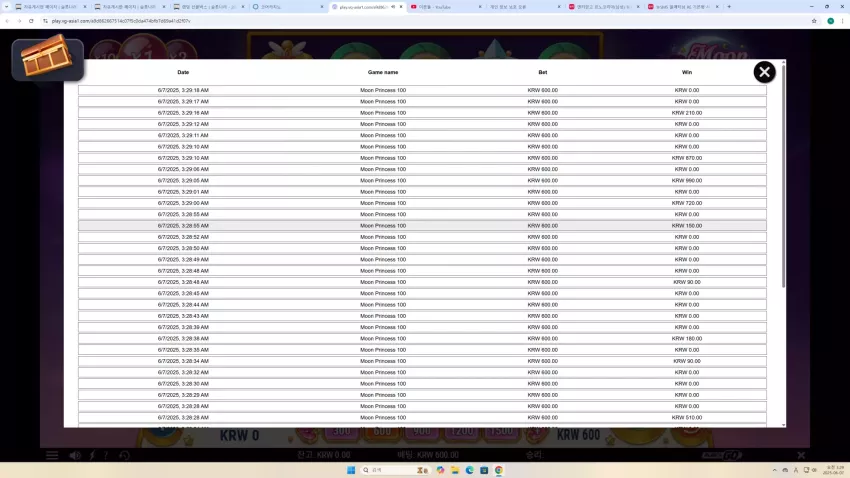Select row with win KRW 210.00
Image resolution: width=850 pixels, height=478 pixels.
coord(422,113)
